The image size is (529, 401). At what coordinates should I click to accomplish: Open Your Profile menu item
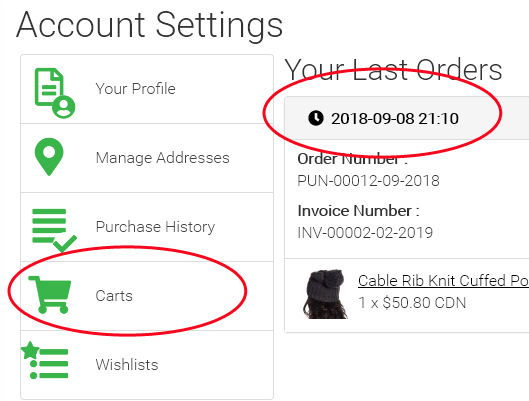pos(147,89)
